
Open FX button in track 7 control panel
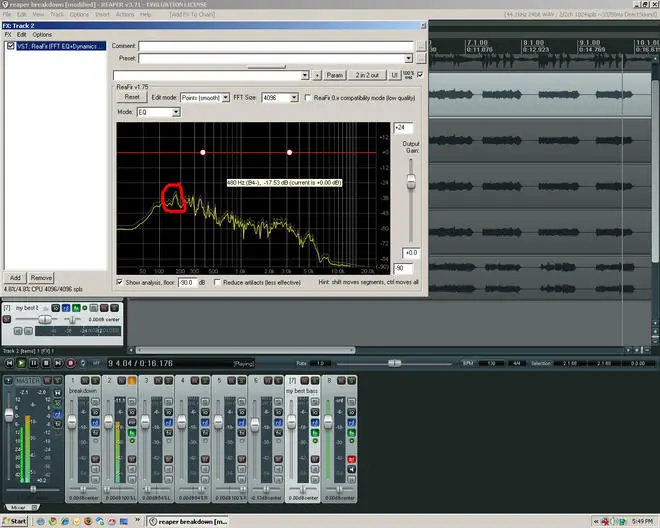(x=76, y=308)
